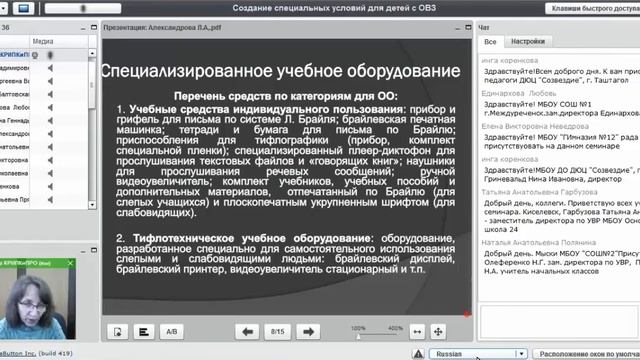Toggle the microphone icon in КРИПКиПРО row
Screen dimensions: 640x360
[x=50, y=55]
